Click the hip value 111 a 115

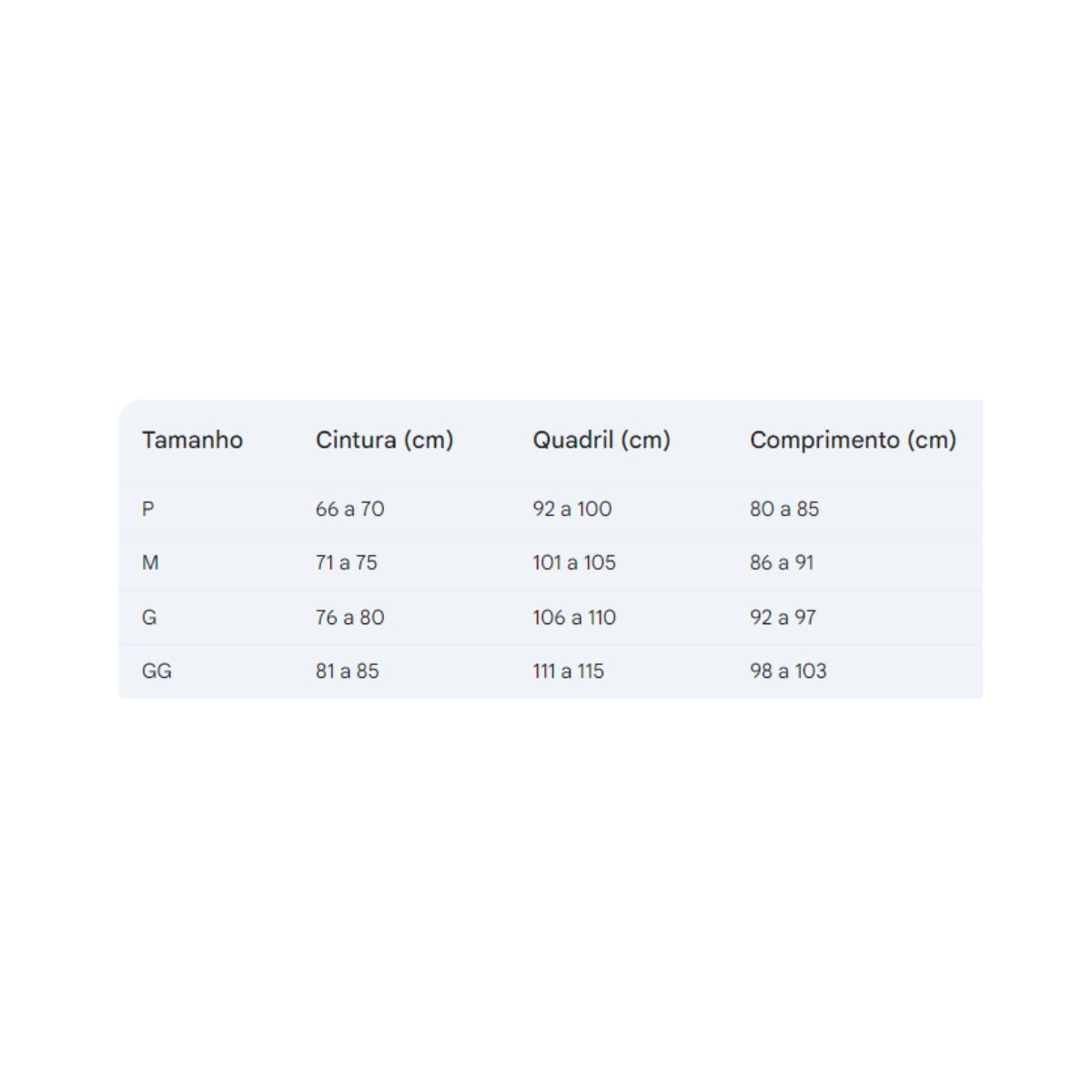click(x=568, y=672)
